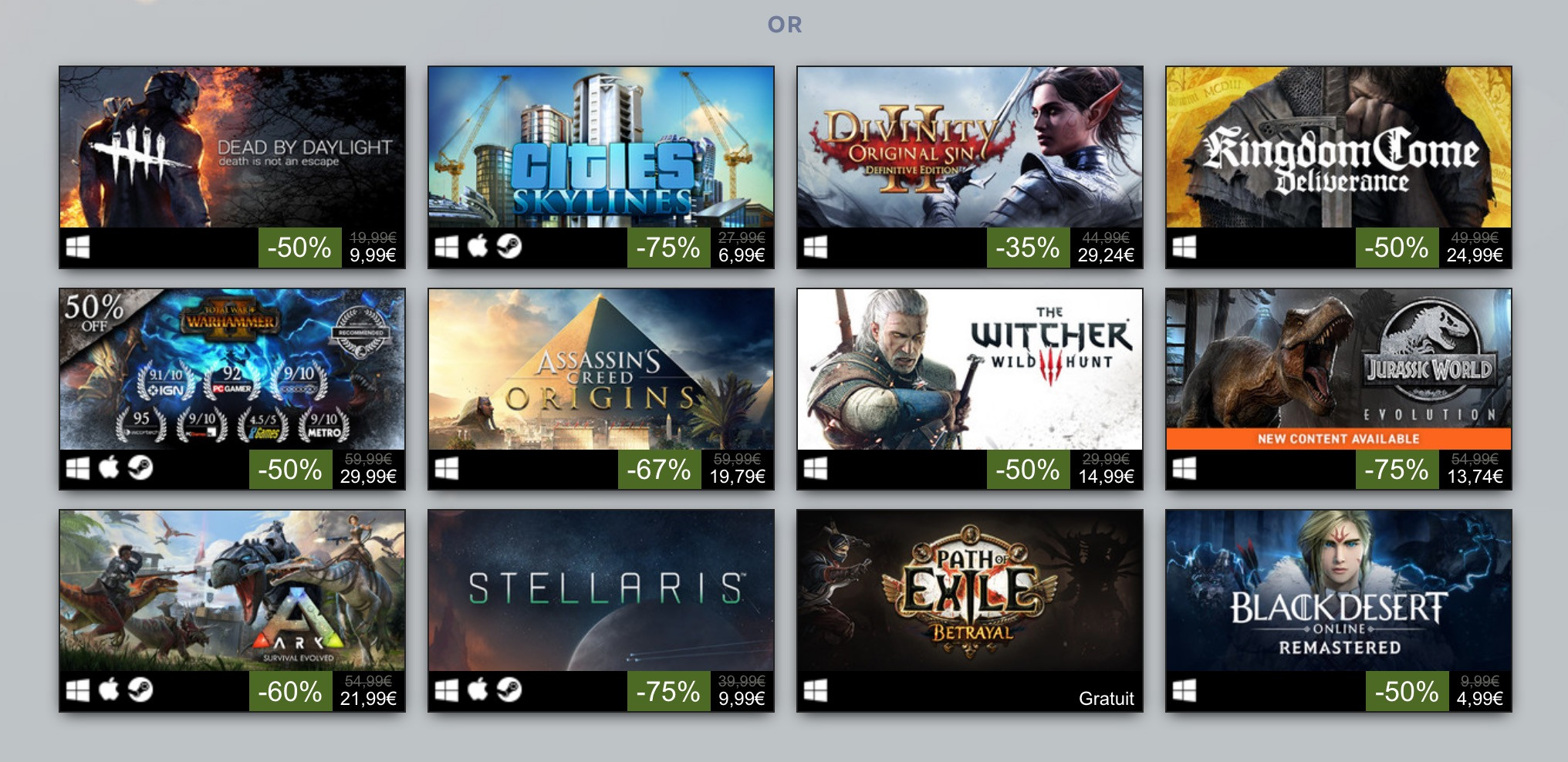Viewport: 1568px width, 762px height.
Task: Click the Windows icon under Path of Exile
Action: tap(816, 690)
